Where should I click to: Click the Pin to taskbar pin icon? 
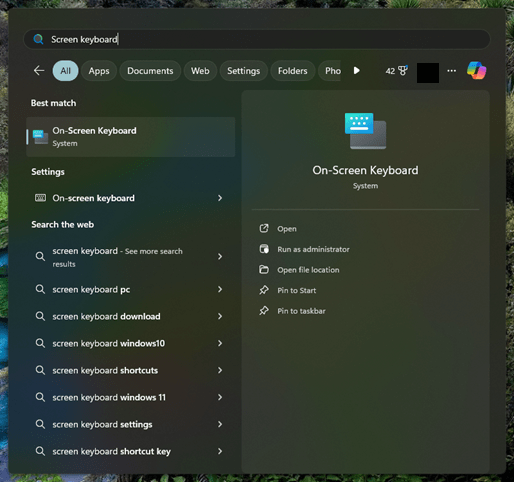coord(264,311)
